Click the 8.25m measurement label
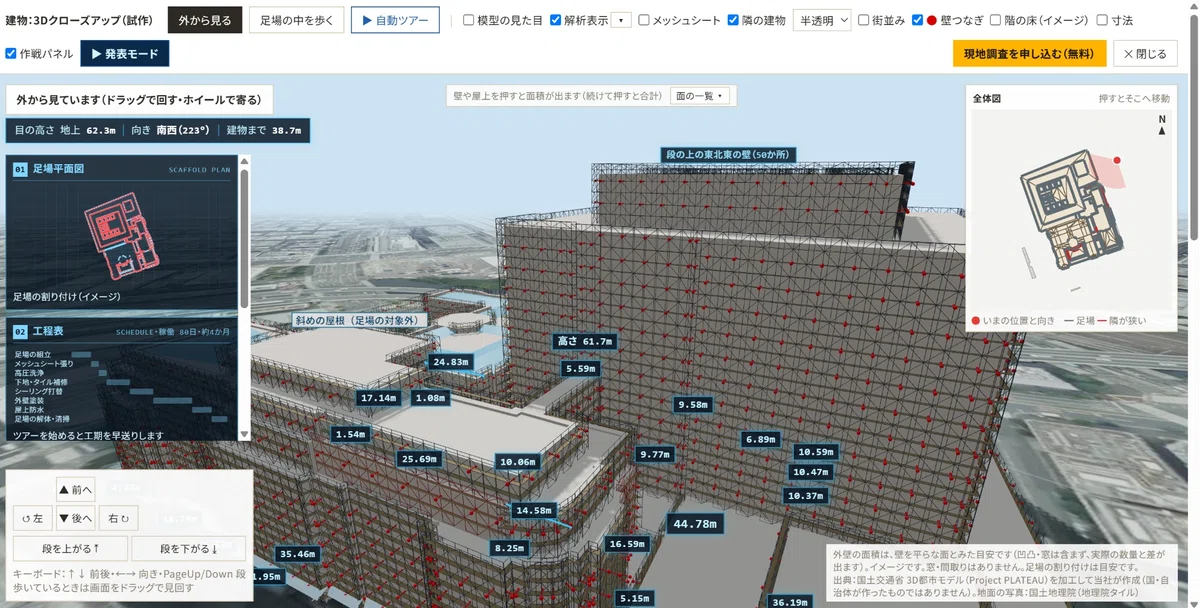Image resolution: width=1200 pixels, height=608 pixels. pos(510,548)
